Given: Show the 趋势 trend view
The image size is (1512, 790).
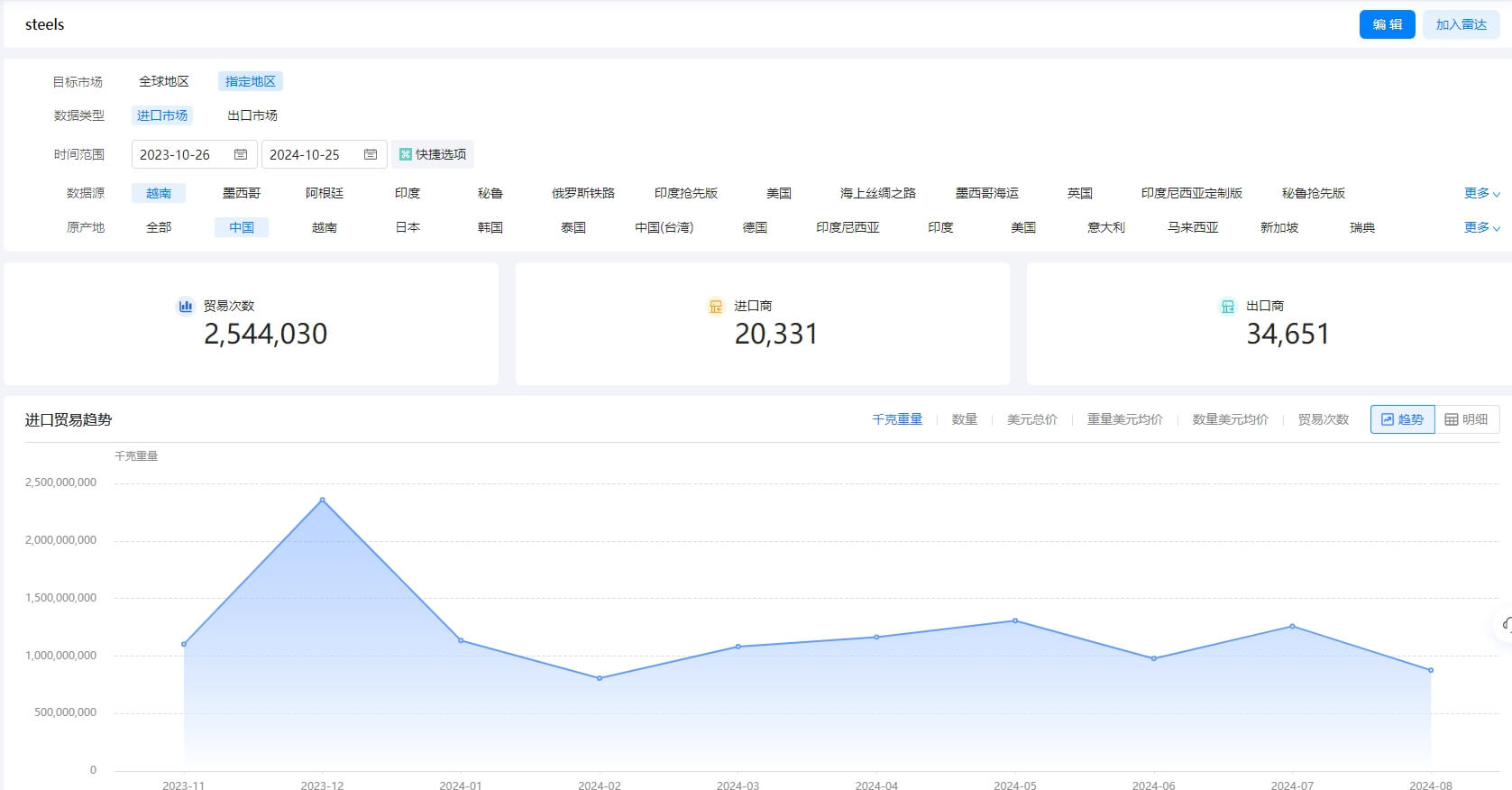Looking at the screenshot, I should tap(1403, 419).
